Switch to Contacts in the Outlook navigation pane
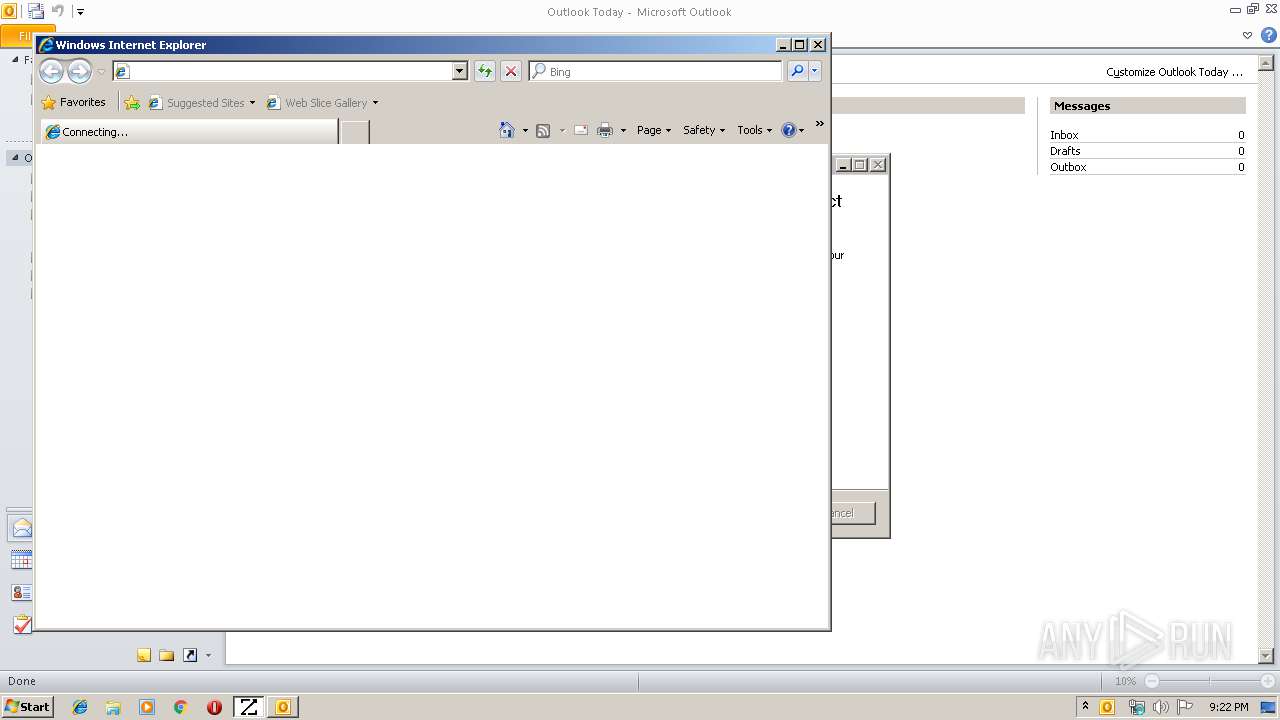 click(x=21, y=592)
